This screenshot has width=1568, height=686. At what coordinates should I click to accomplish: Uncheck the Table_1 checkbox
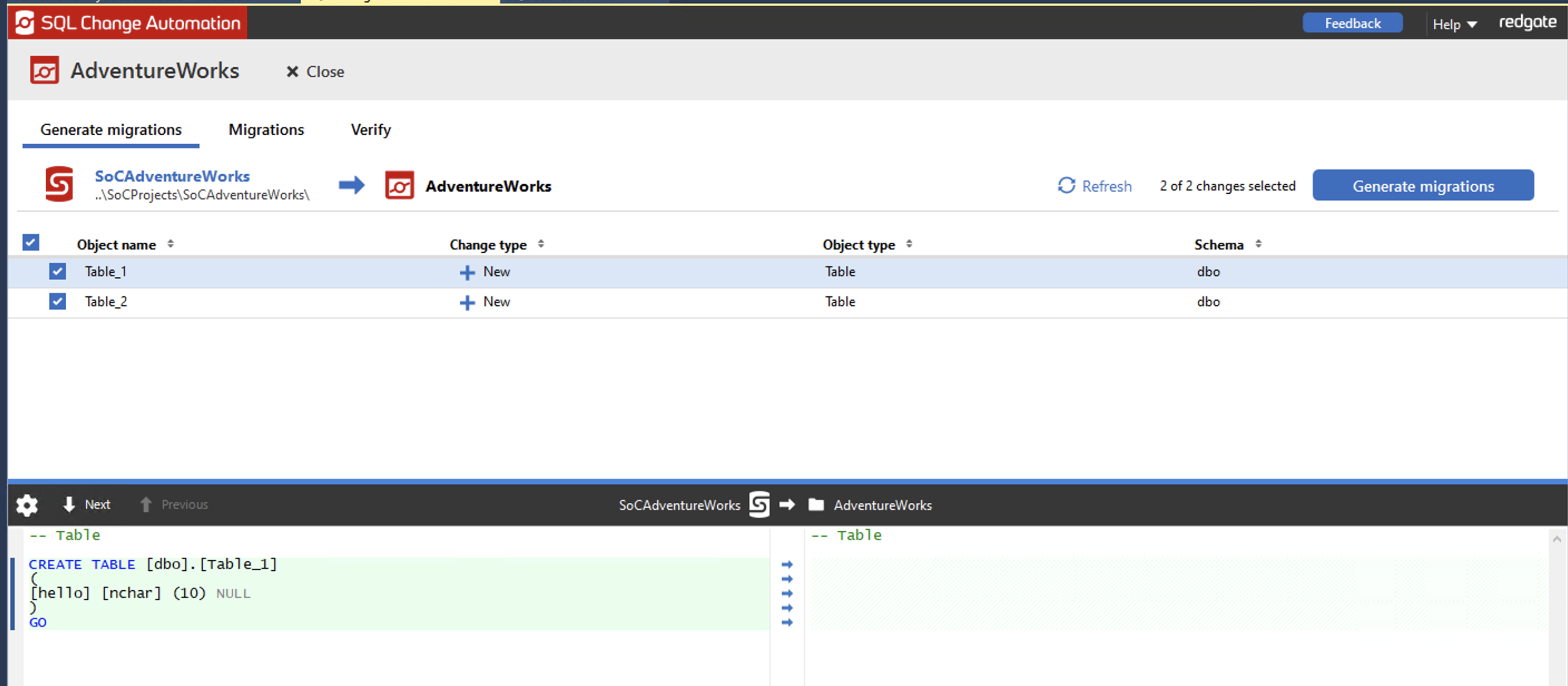click(57, 272)
